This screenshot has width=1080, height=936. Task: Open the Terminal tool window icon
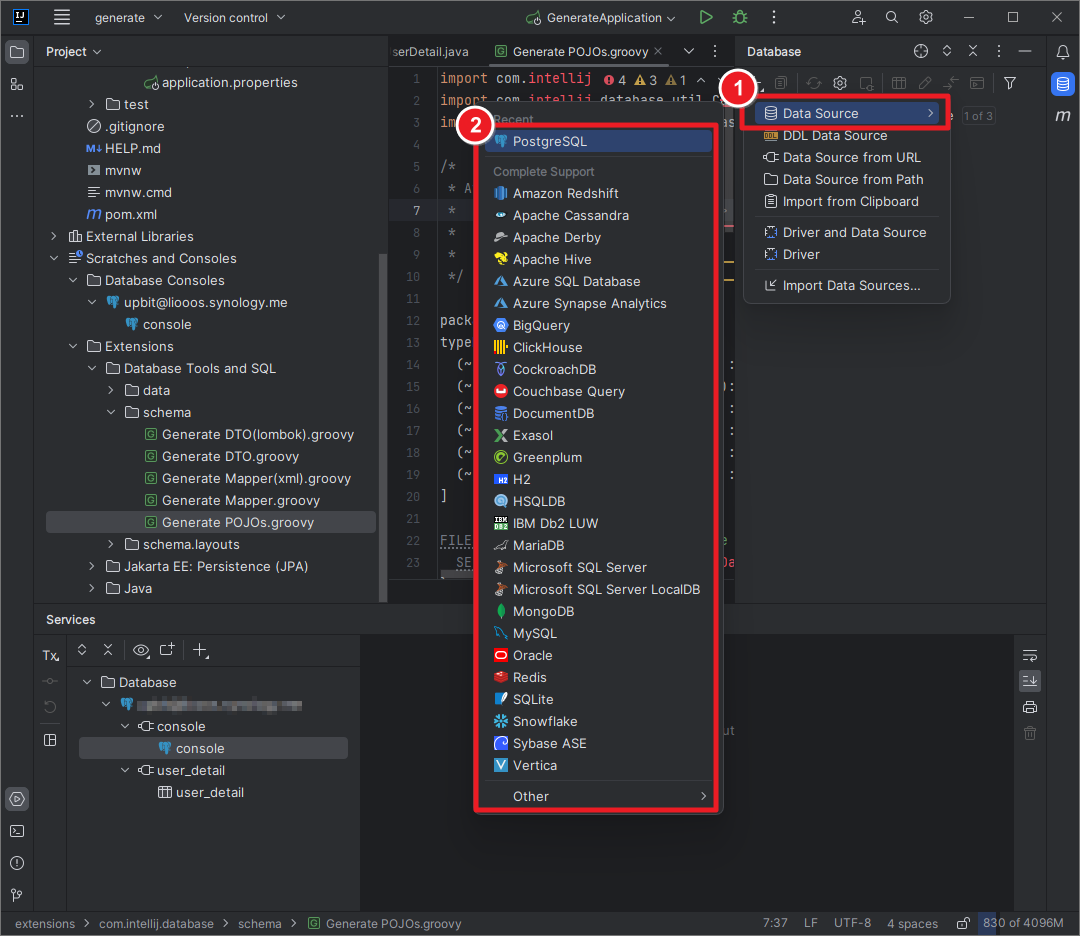pyautogui.click(x=17, y=831)
